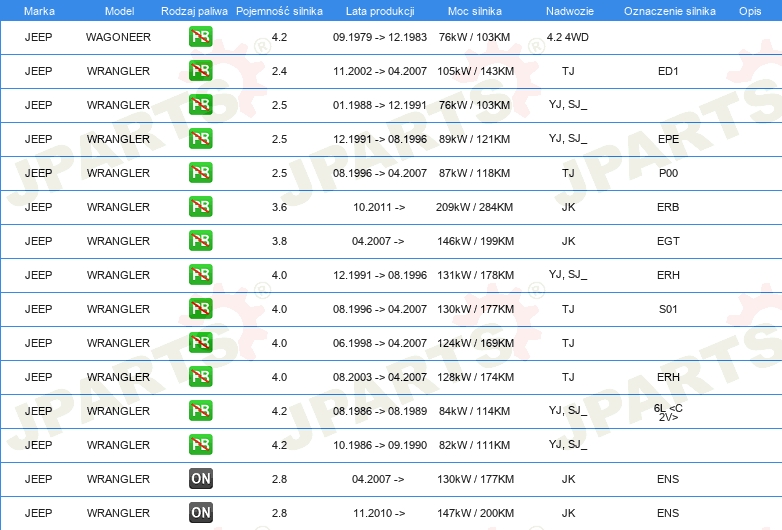Screen dimensions: 782x530
Task: Click the Model column header
Action: click(119, 11)
